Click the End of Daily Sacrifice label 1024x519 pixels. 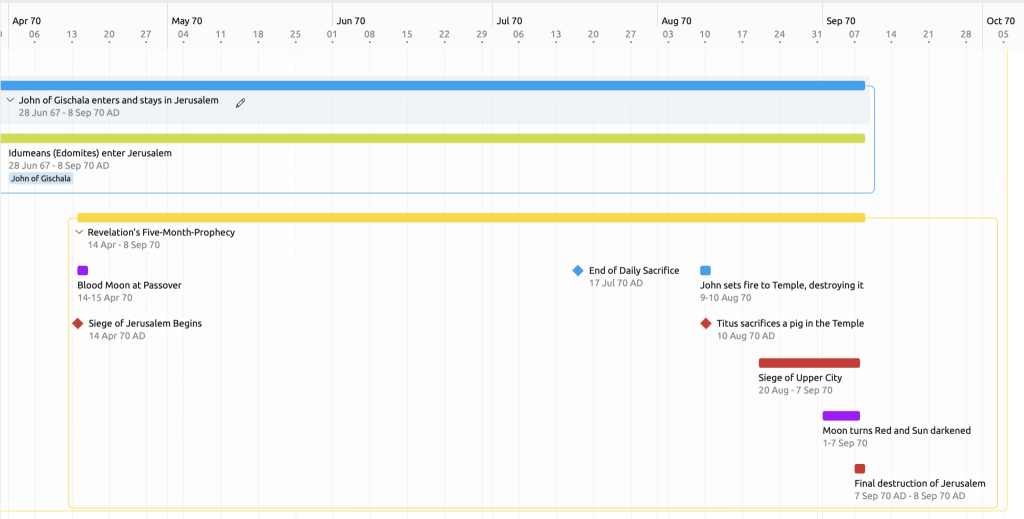point(634,270)
